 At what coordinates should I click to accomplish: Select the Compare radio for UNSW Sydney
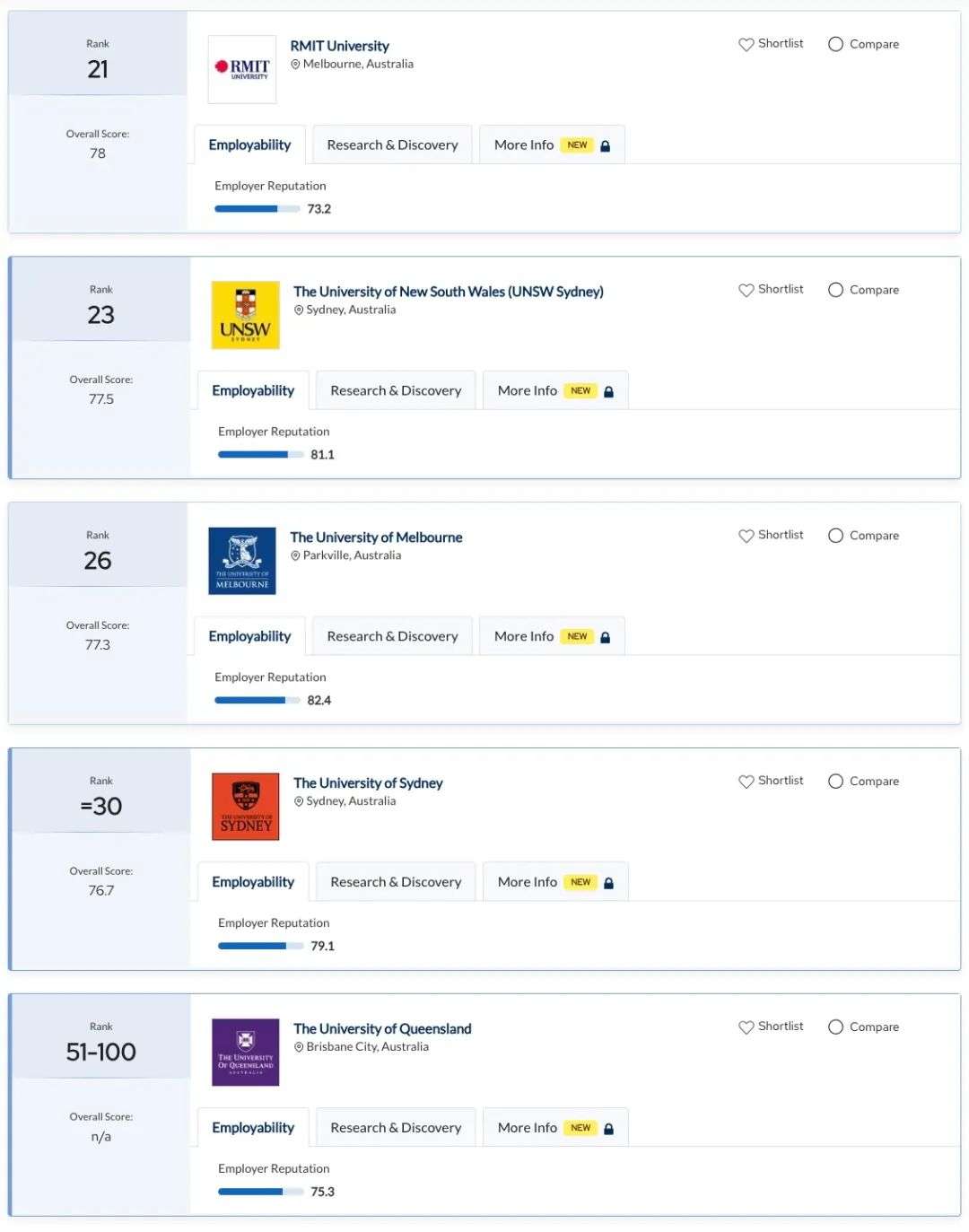pos(835,290)
